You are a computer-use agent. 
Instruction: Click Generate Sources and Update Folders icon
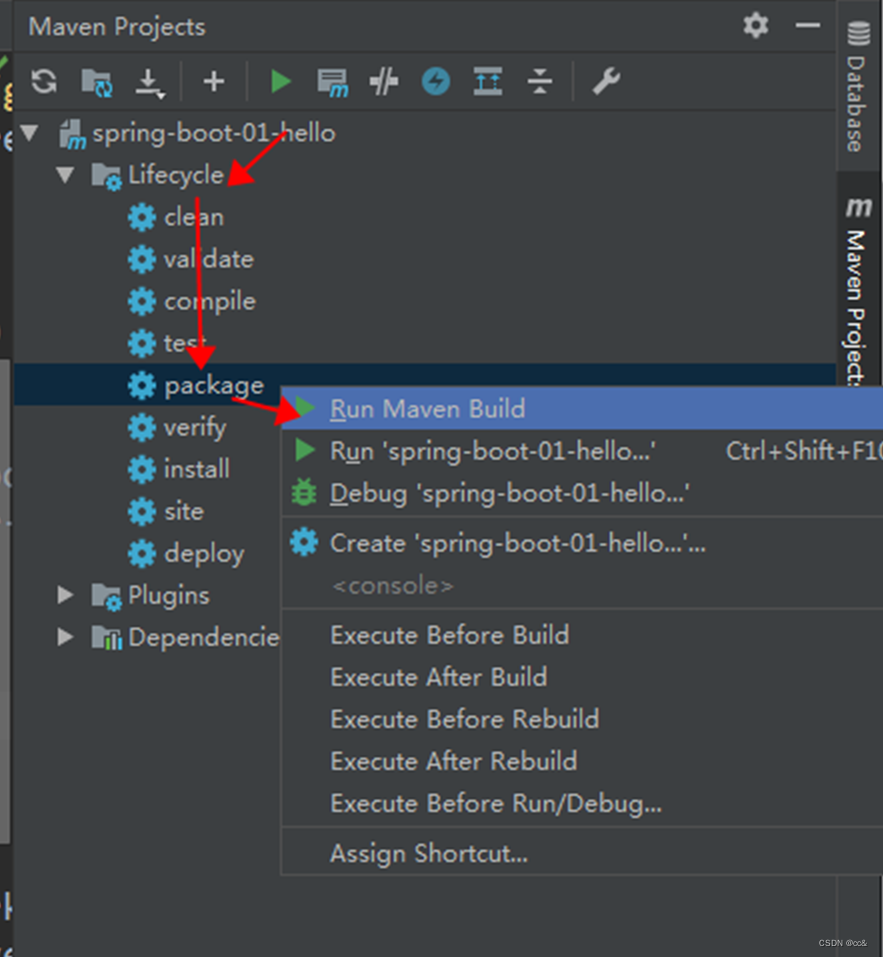click(97, 82)
